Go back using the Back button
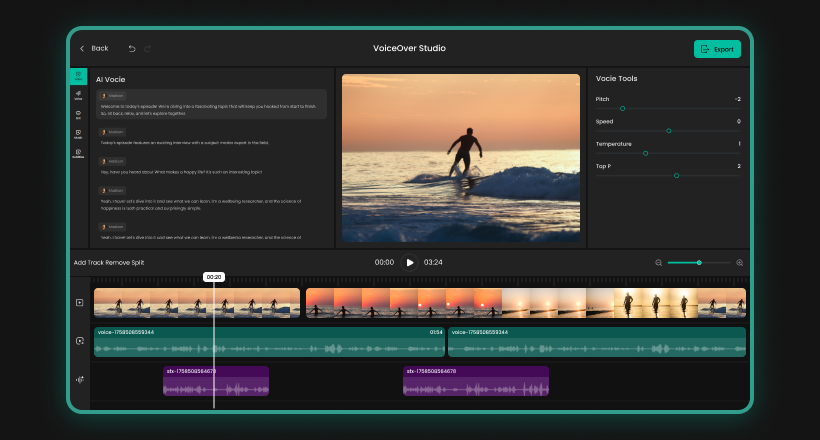 click(x=94, y=48)
